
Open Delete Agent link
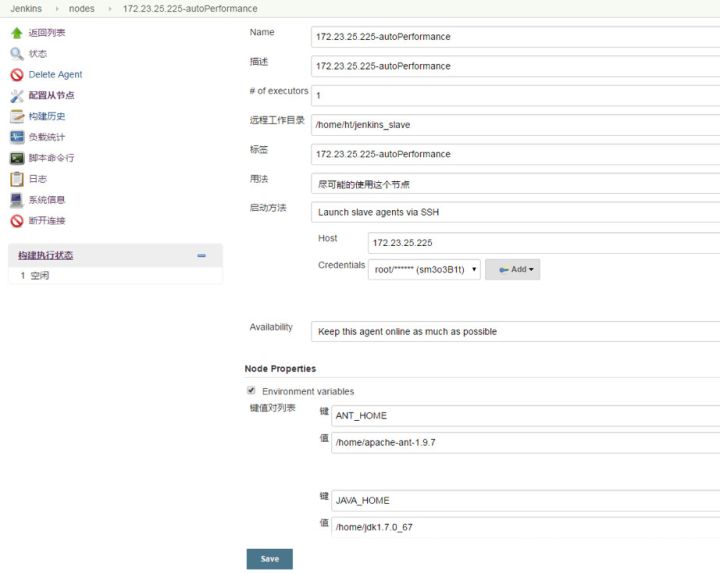[x=55, y=74]
